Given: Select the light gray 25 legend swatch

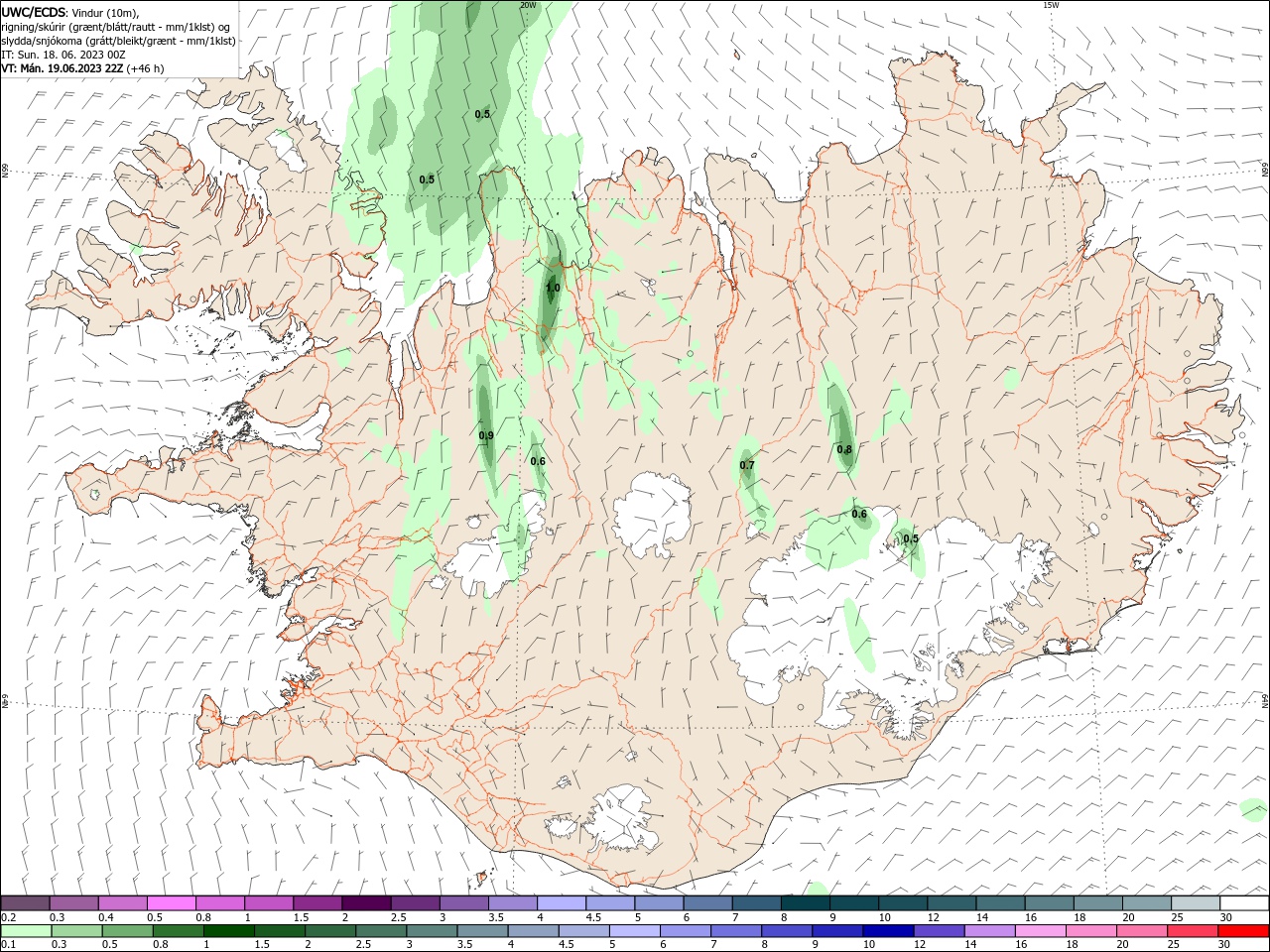Looking at the screenshot, I should point(1196,903).
